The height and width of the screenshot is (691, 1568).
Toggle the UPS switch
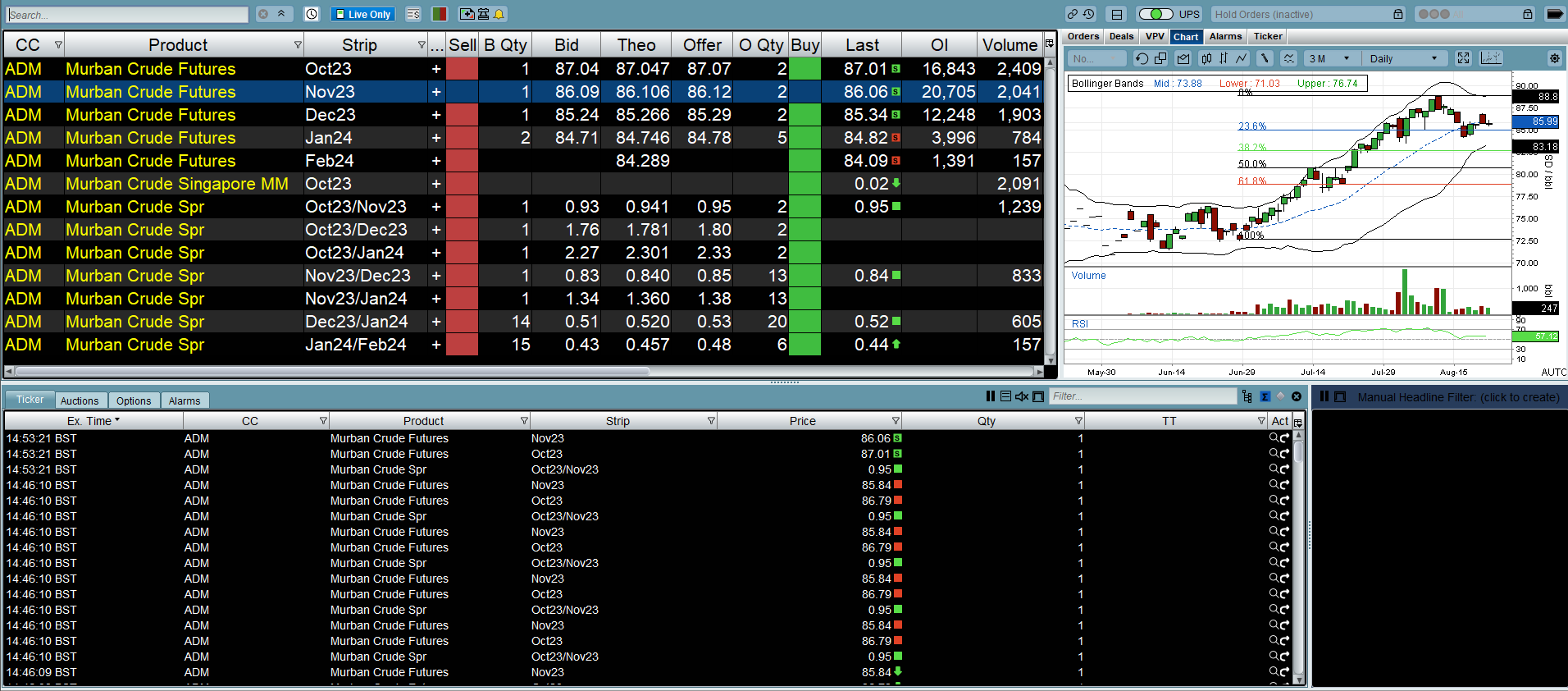(1156, 14)
